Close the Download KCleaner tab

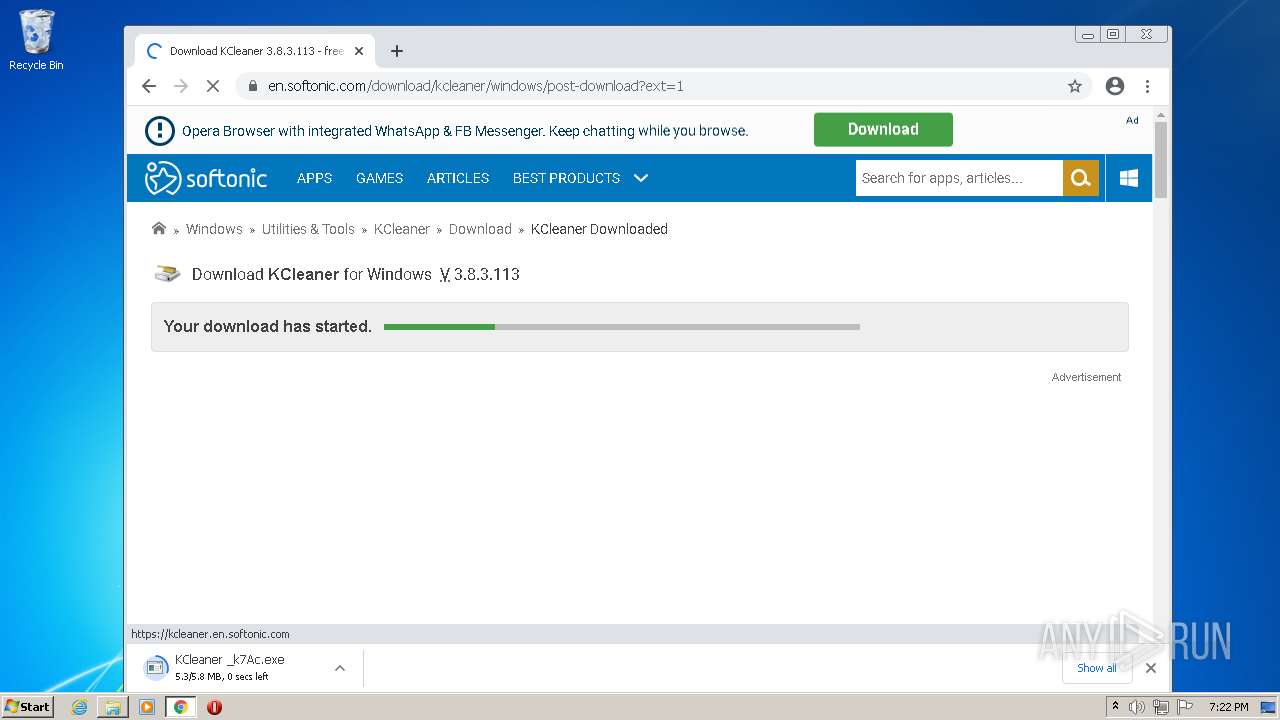(x=359, y=51)
